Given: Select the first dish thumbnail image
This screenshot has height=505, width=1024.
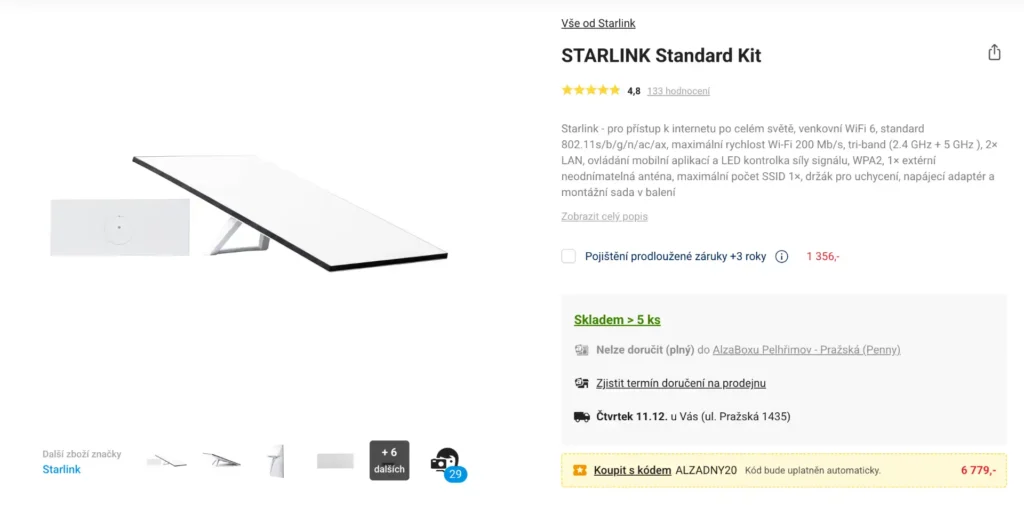Looking at the screenshot, I should (x=166, y=460).
